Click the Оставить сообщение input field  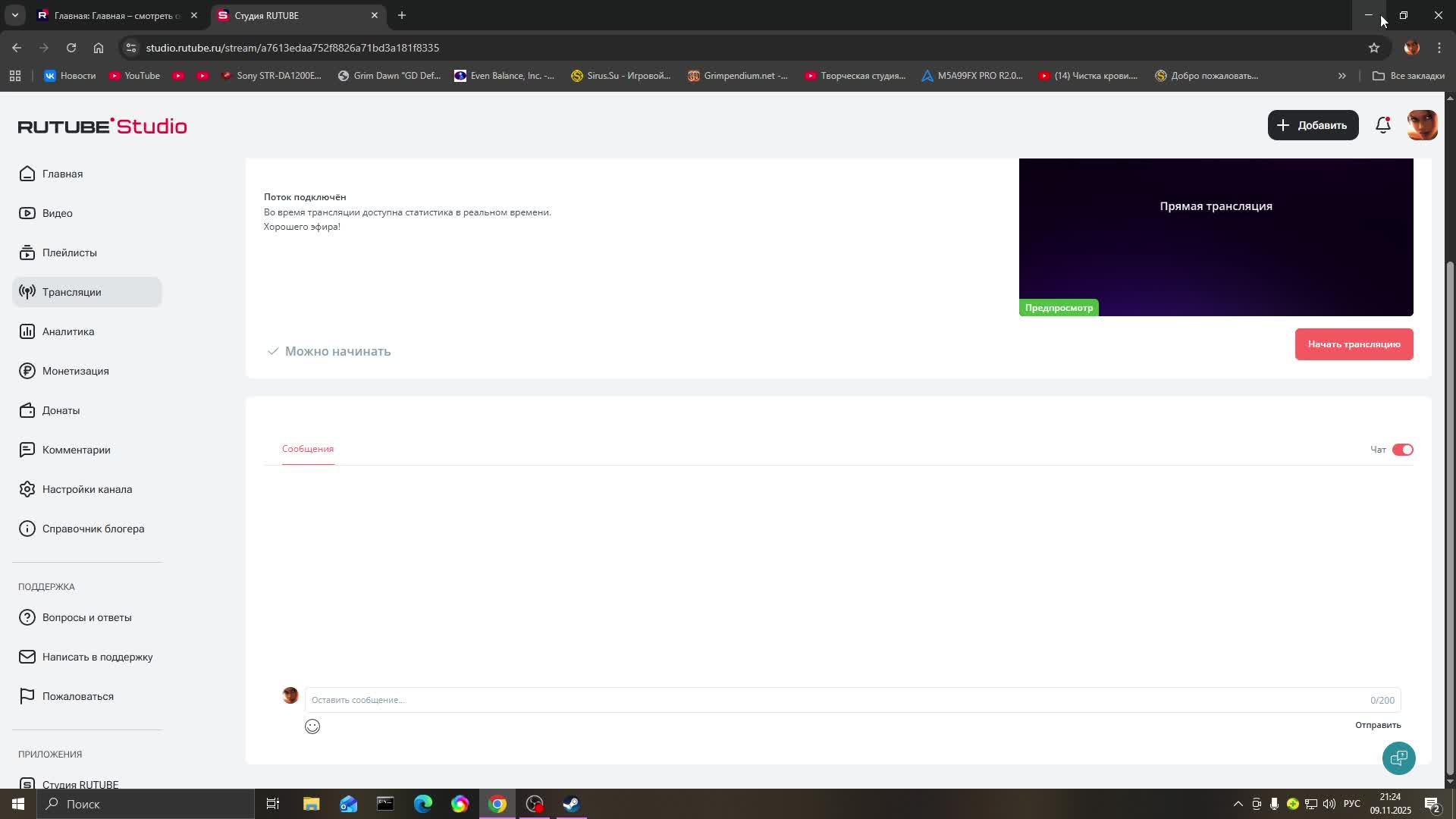tap(834, 700)
